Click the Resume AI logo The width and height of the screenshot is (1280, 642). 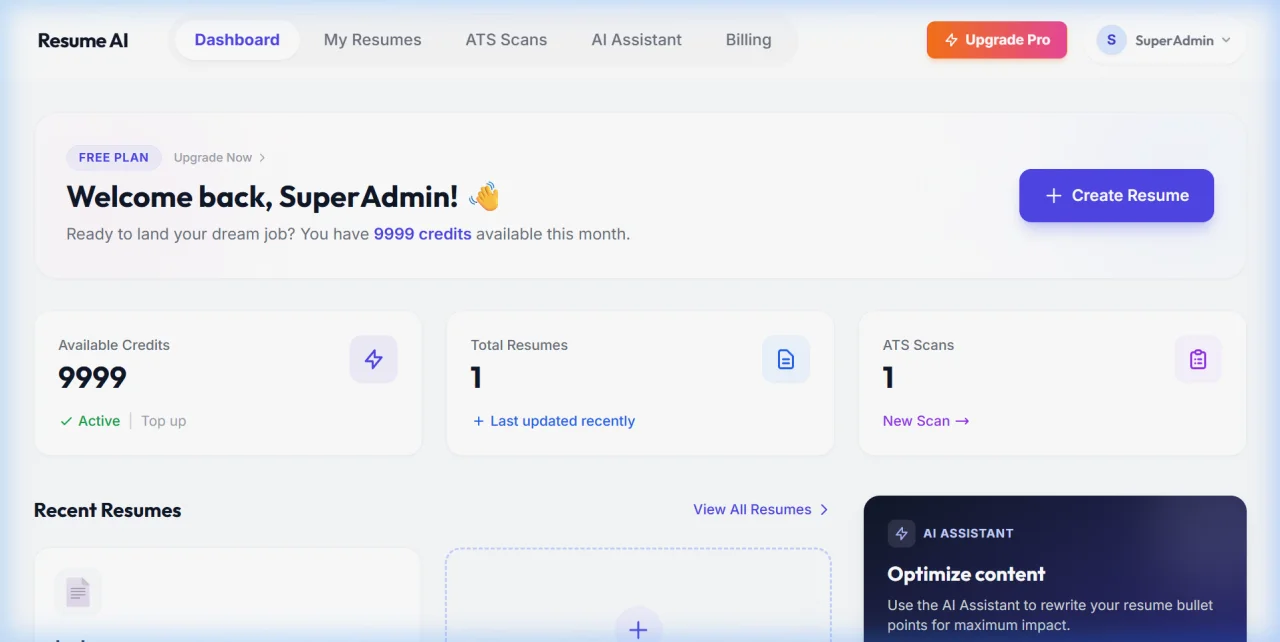pyautogui.click(x=83, y=41)
